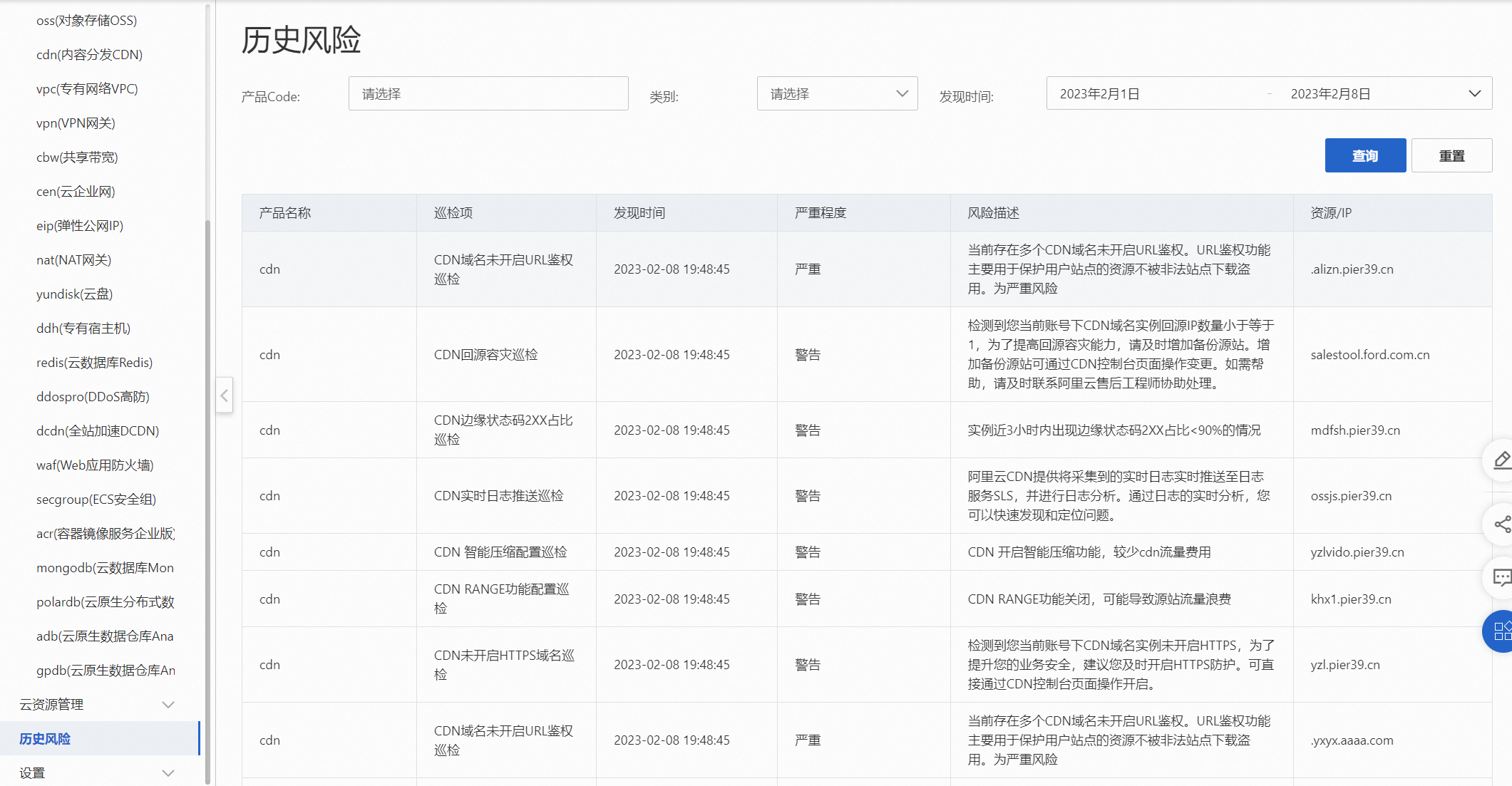Select polardb sidebar item

point(106,602)
